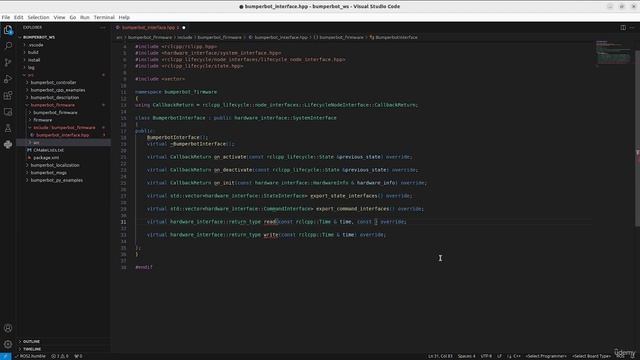Open the Accounts icon in activity bar
Viewport: 640px width, 360px height.
pyautogui.click(x=8, y=328)
